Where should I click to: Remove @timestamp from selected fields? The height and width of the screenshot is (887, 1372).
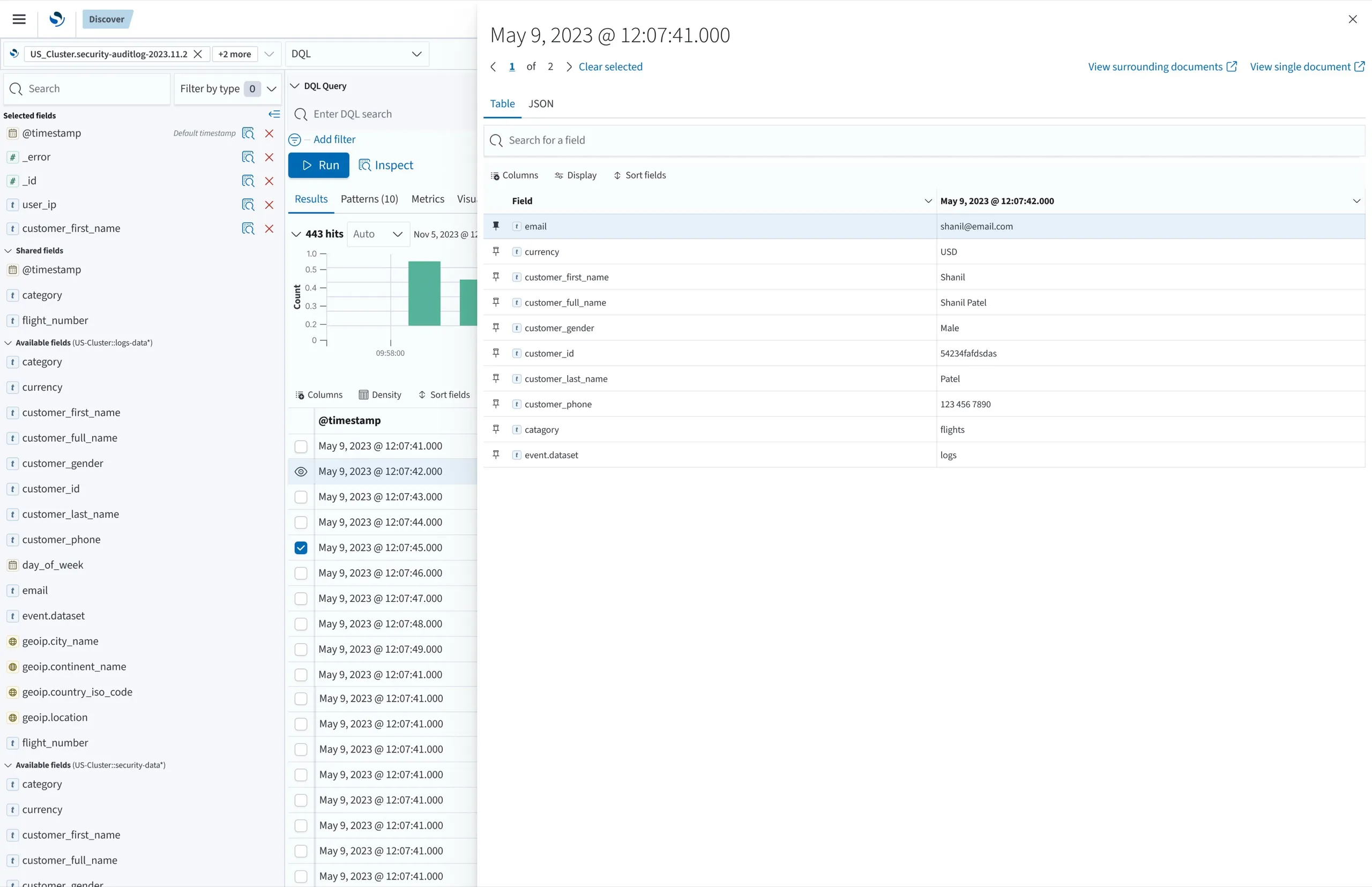click(269, 133)
